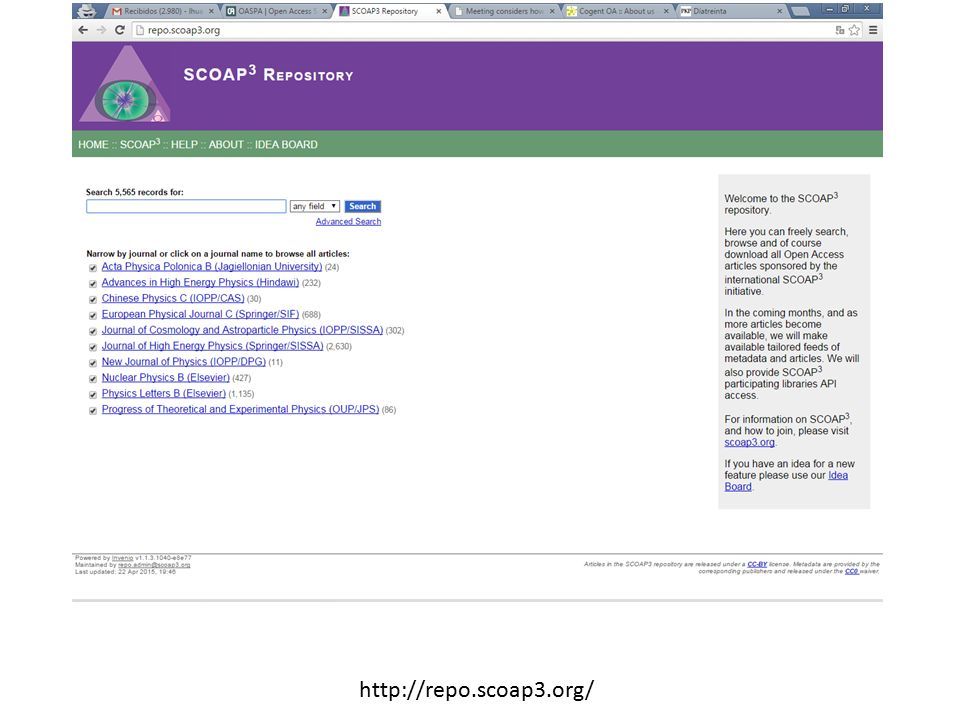Image resolution: width=960 pixels, height=720 pixels.
Task: Uncheck European Physical Journal C checkbox
Action: [93, 315]
